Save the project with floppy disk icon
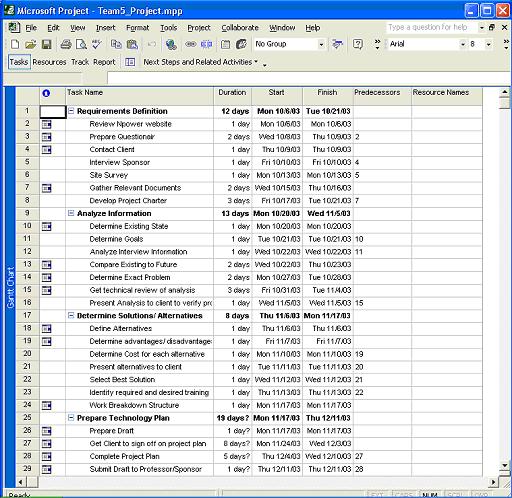This screenshot has height=498, width=512. pyautogui.click(x=46, y=44)
